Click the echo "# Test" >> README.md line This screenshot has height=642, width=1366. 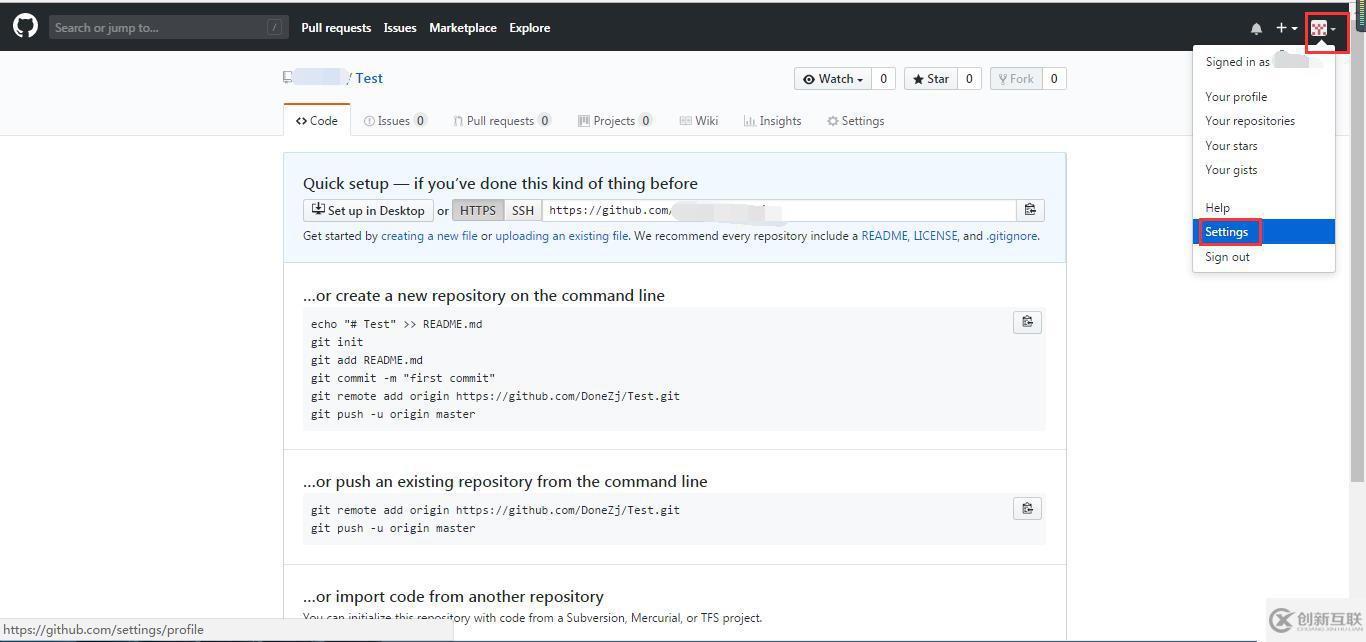(x=396, y=324)
